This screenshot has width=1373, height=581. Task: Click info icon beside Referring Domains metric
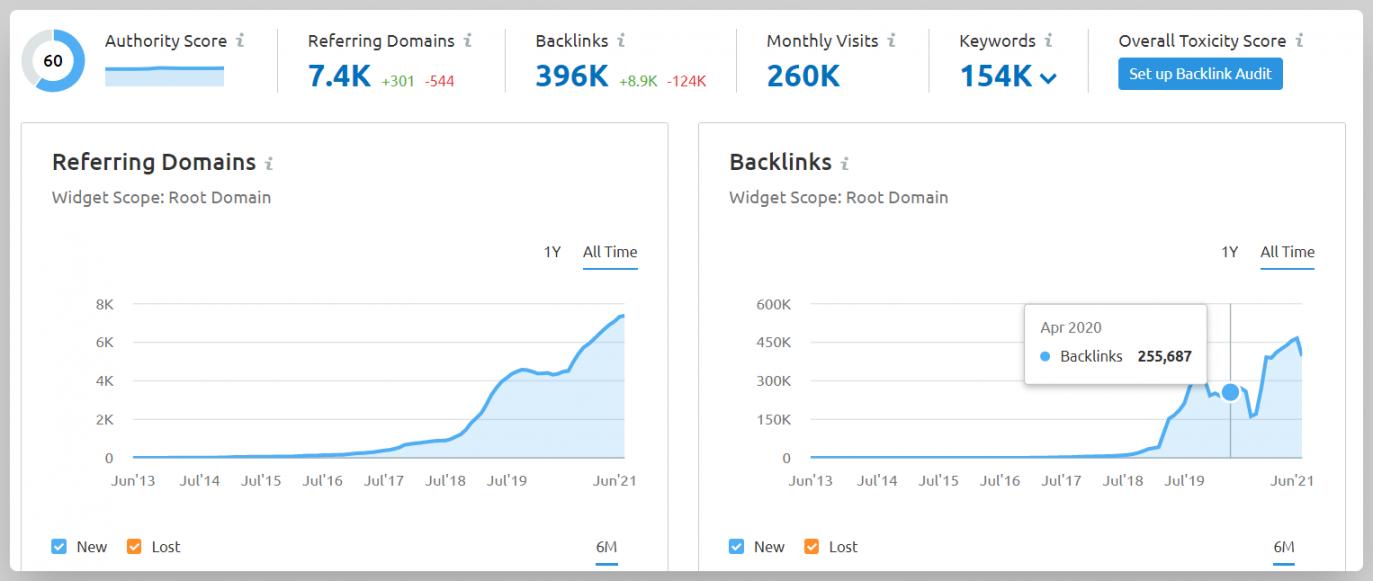tap(468, 41)
